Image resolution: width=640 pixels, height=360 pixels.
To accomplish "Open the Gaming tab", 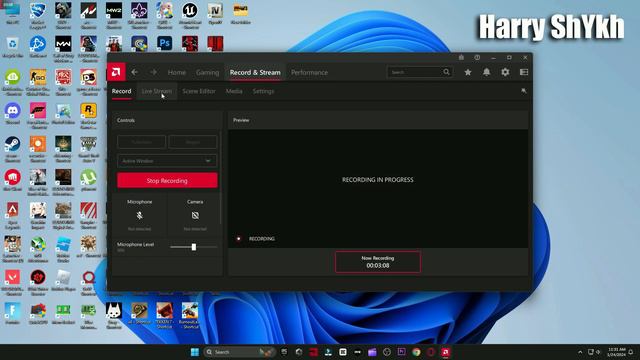I will coord(207,72).
